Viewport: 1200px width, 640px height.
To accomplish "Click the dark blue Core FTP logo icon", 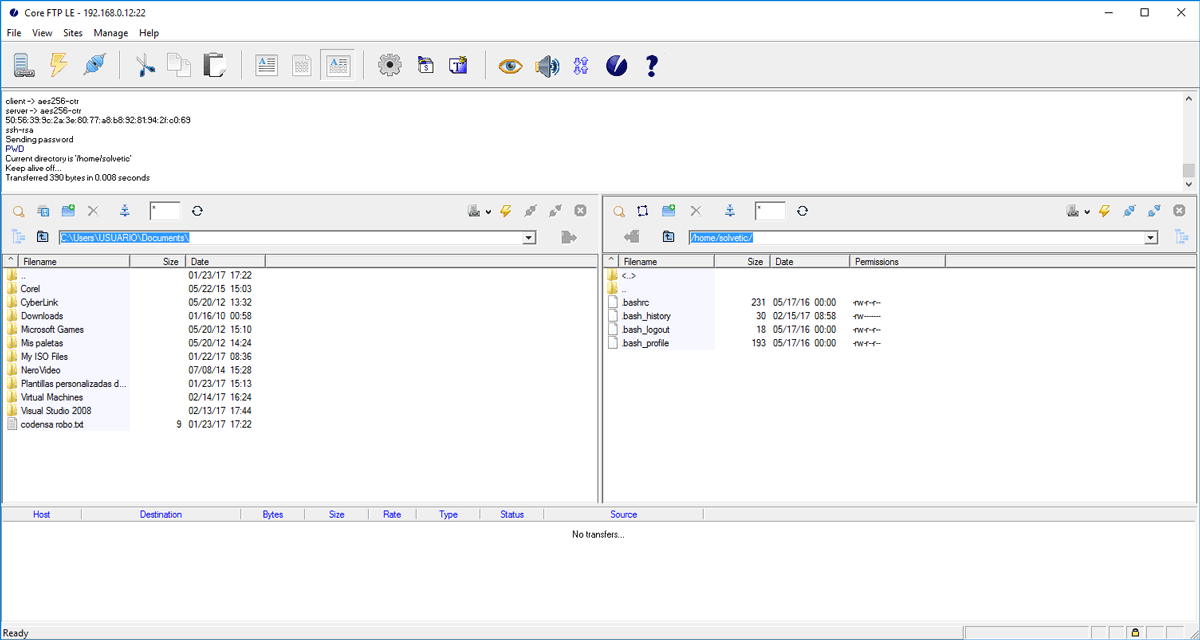I will tap(617, 66).
